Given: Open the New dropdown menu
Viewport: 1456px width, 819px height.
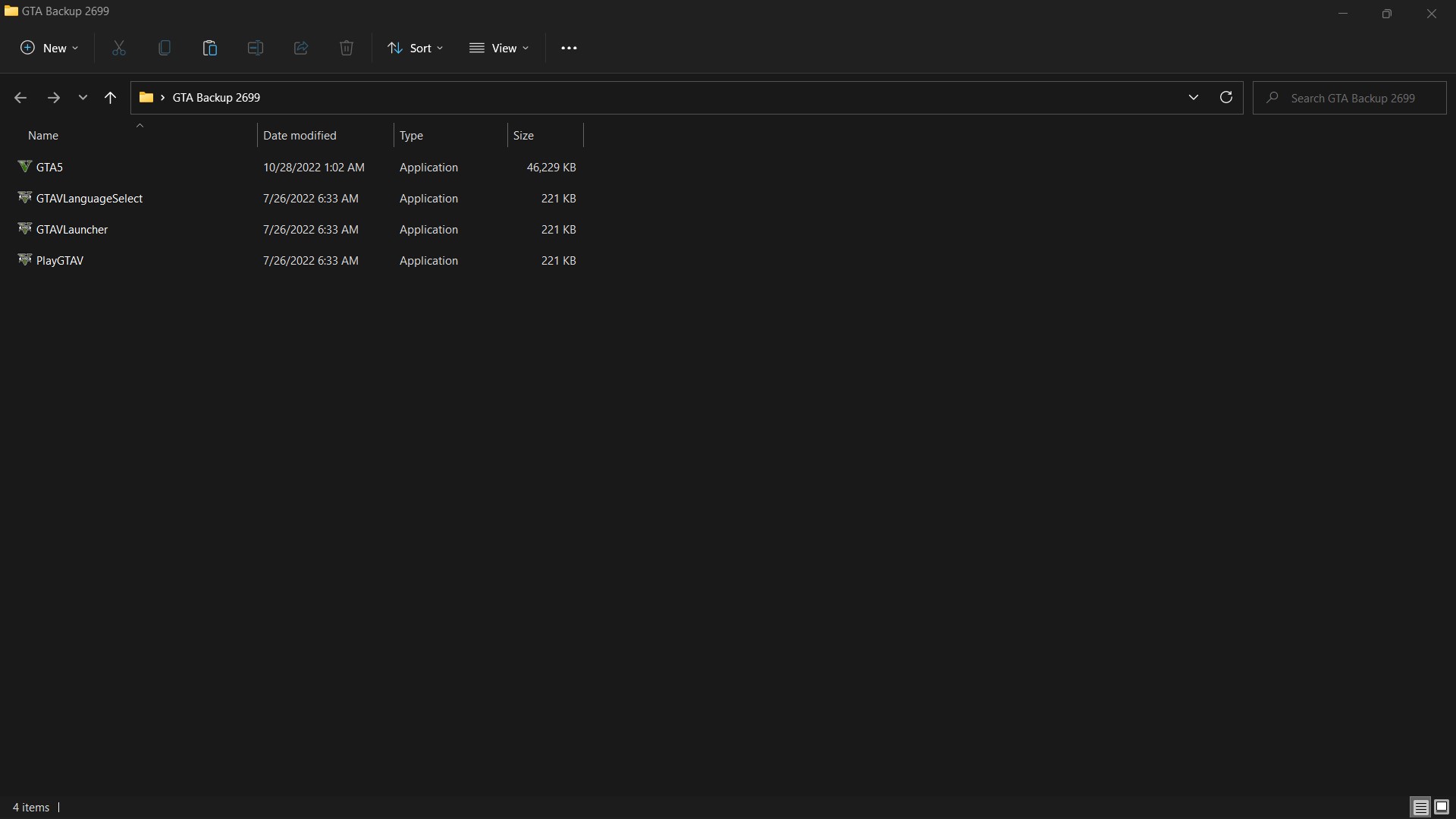Looking at the screenshot, I should point(49,48).
